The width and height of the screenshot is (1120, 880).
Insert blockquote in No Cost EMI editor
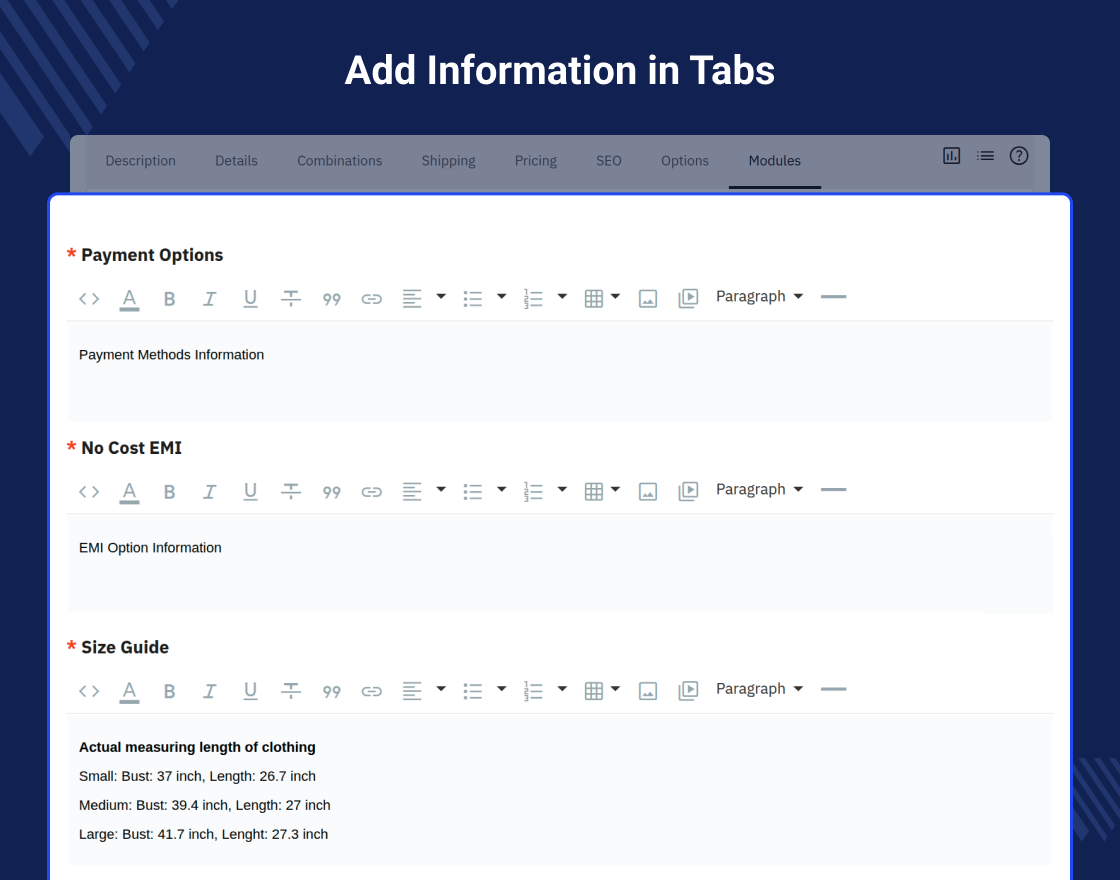click(331, 492)
